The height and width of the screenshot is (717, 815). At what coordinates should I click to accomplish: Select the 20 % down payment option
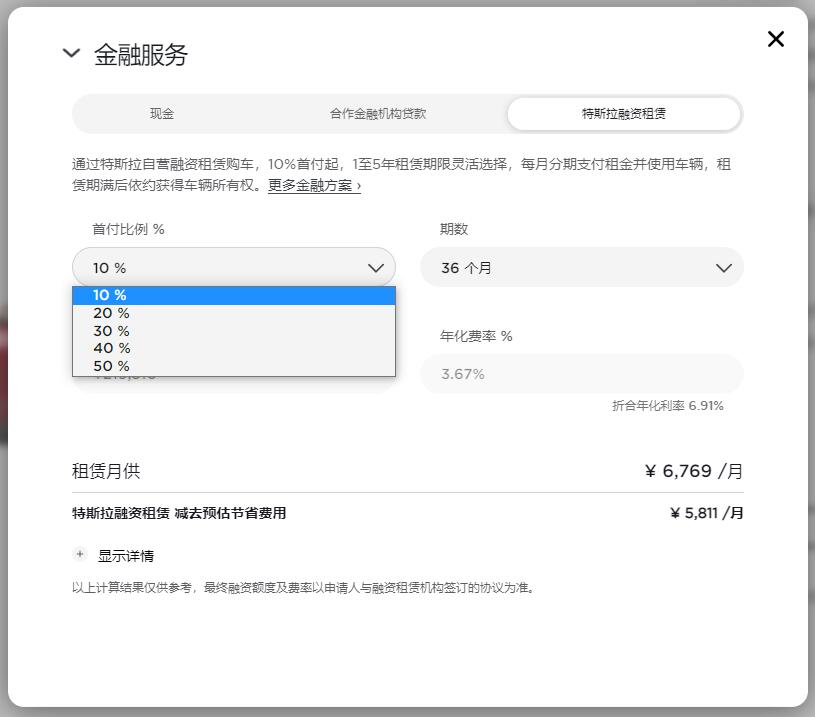click(112, 313)
